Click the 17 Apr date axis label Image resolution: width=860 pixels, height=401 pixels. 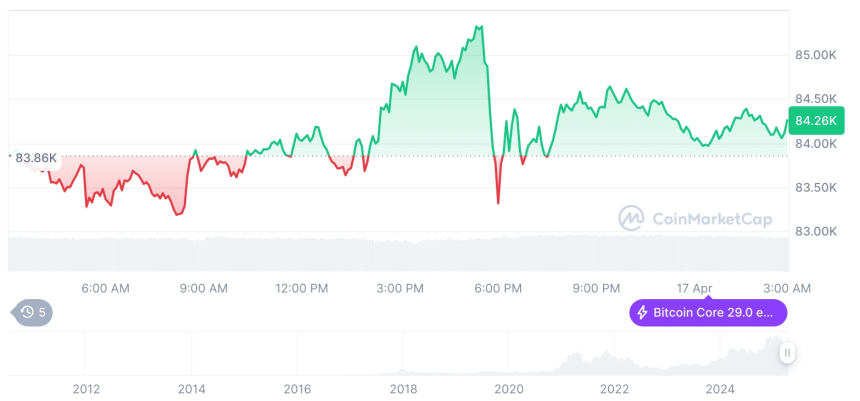pos(694,288)
